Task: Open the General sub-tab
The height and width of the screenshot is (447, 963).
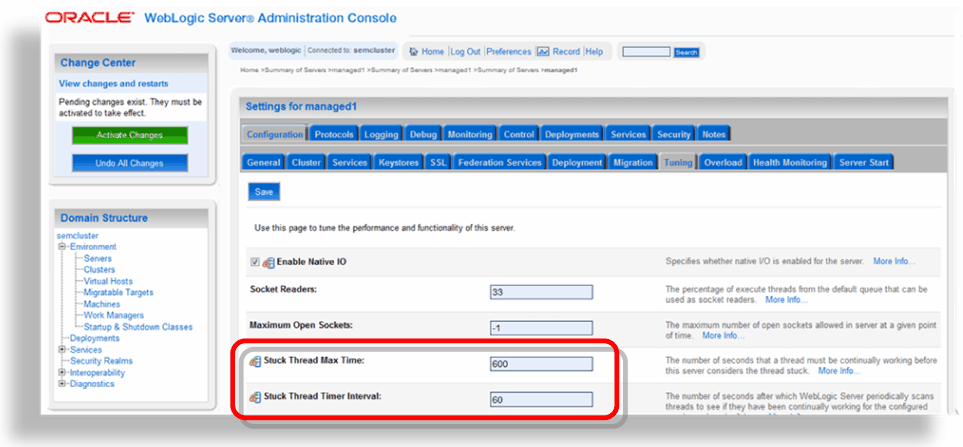Action: [263, 163]
